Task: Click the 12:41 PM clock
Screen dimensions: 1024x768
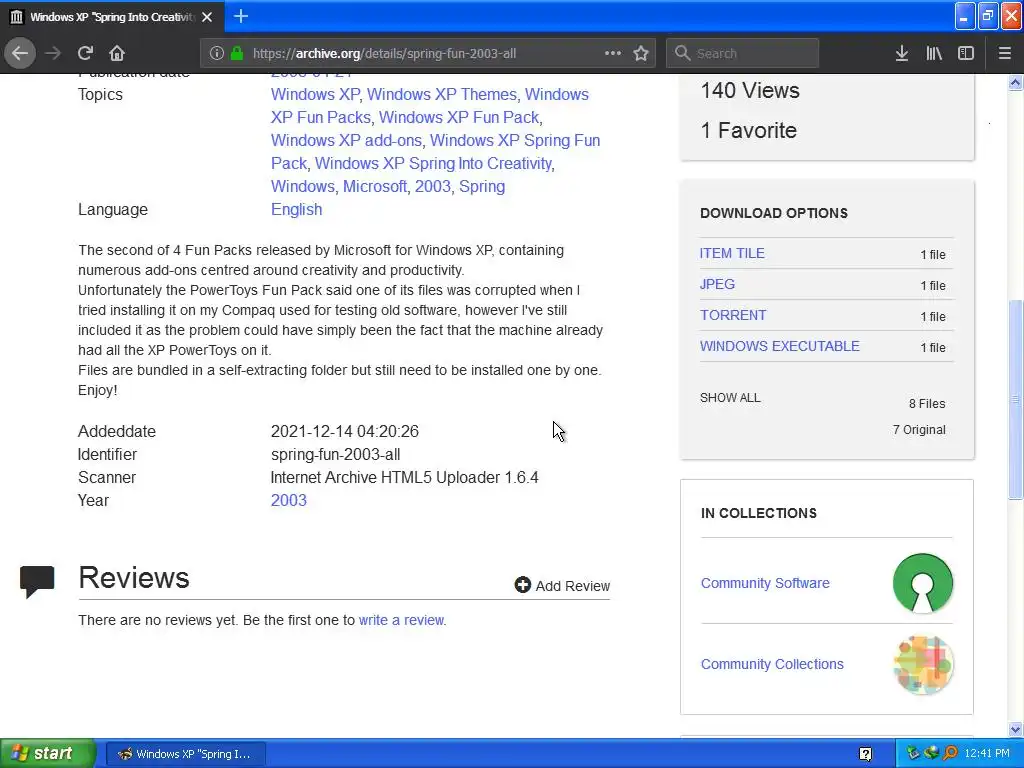Action: (986, 754)
